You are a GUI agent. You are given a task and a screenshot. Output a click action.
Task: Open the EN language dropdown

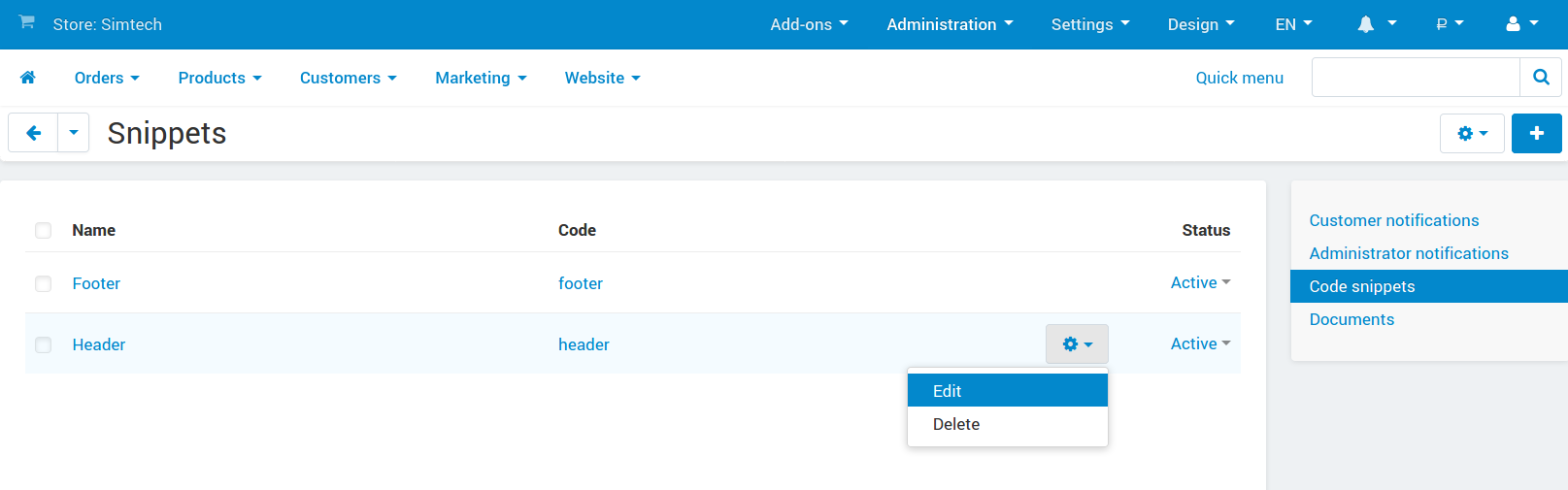point(1293,24)
